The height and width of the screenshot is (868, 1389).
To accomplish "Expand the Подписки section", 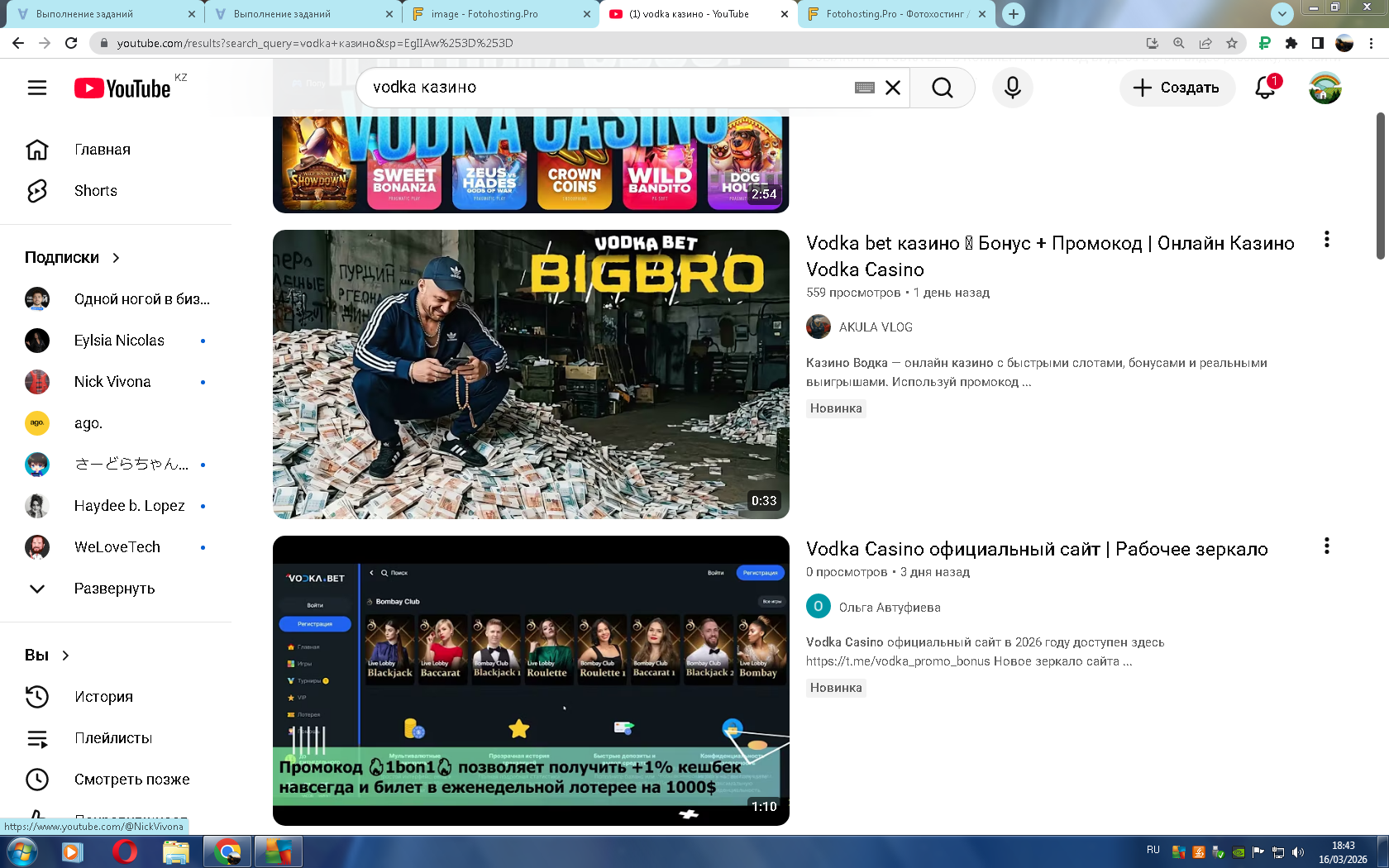I will click(x=72, y=258).
